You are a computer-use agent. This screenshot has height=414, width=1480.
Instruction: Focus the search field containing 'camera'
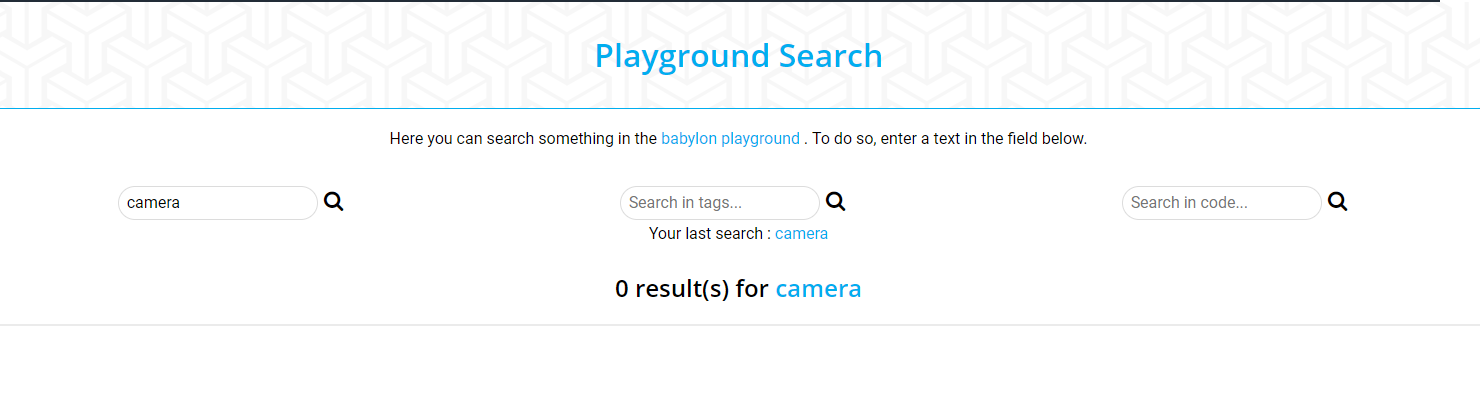(218, 203)
